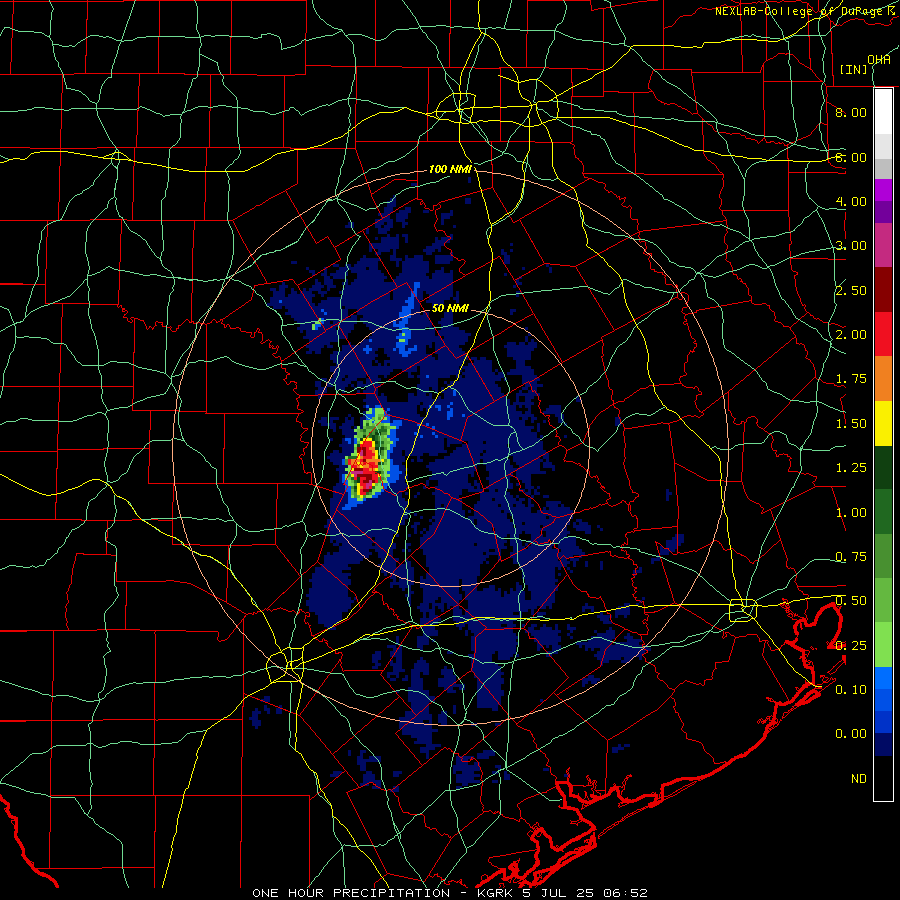900x900 pixels.
Task: Click the "1.25" legend value
Action: tap(851, 468)
